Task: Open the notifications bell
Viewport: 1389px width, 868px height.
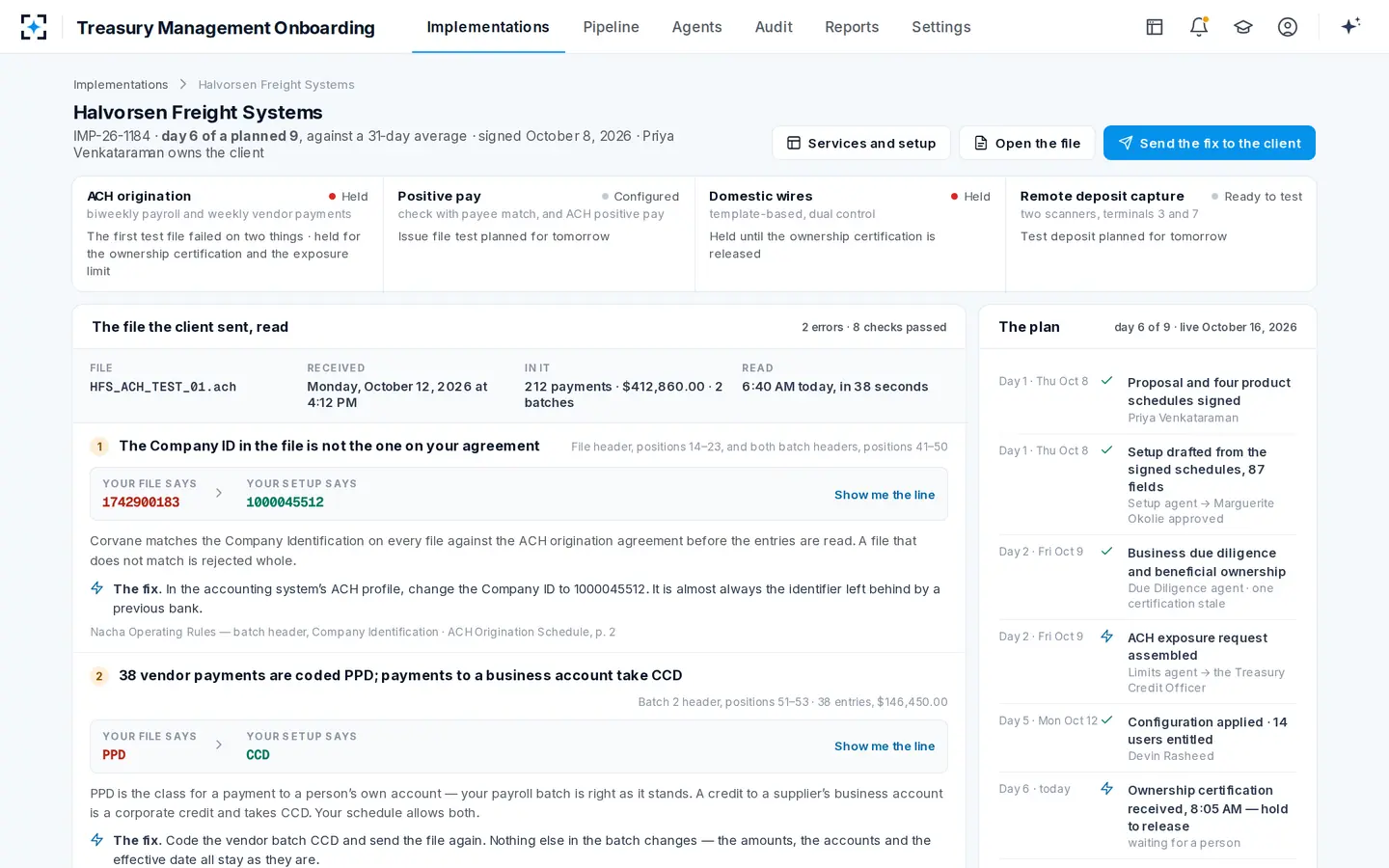Action: [x=1199, y=27]
